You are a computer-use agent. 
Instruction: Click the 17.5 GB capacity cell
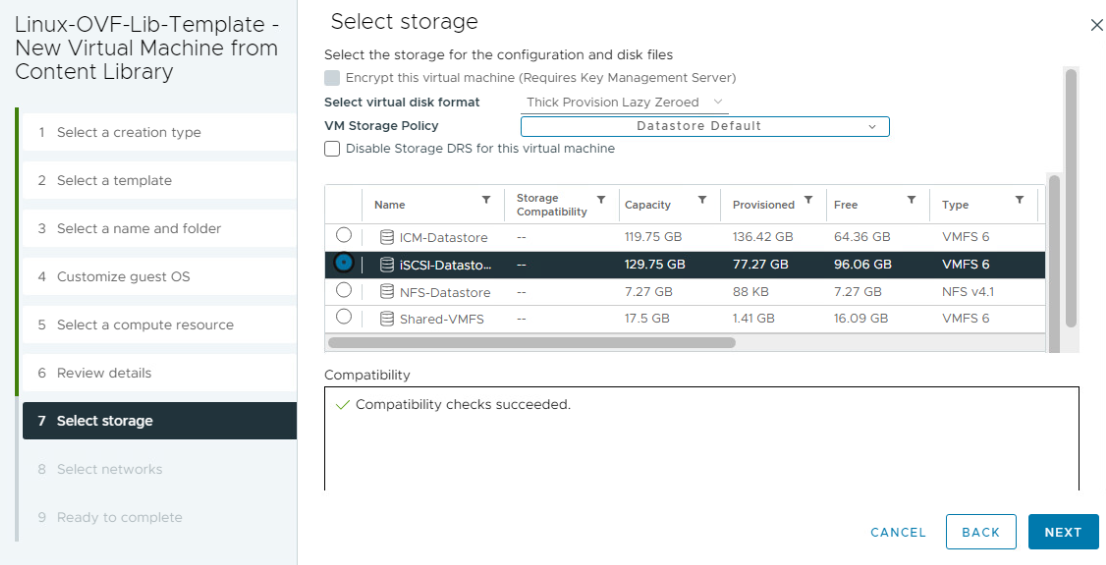(x=647, y=318)
